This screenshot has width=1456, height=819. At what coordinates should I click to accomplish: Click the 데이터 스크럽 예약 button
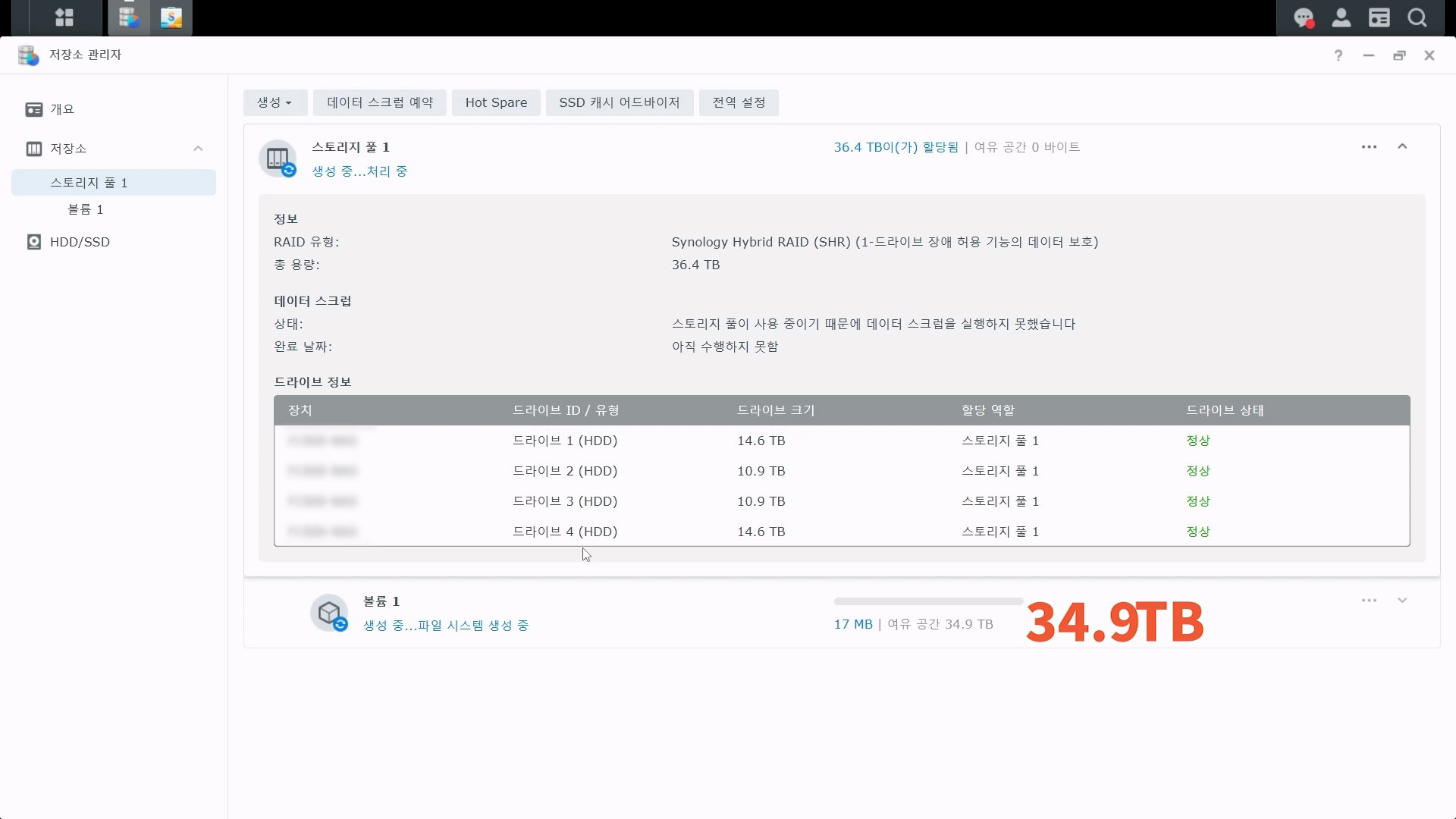[x=380, y=102]
